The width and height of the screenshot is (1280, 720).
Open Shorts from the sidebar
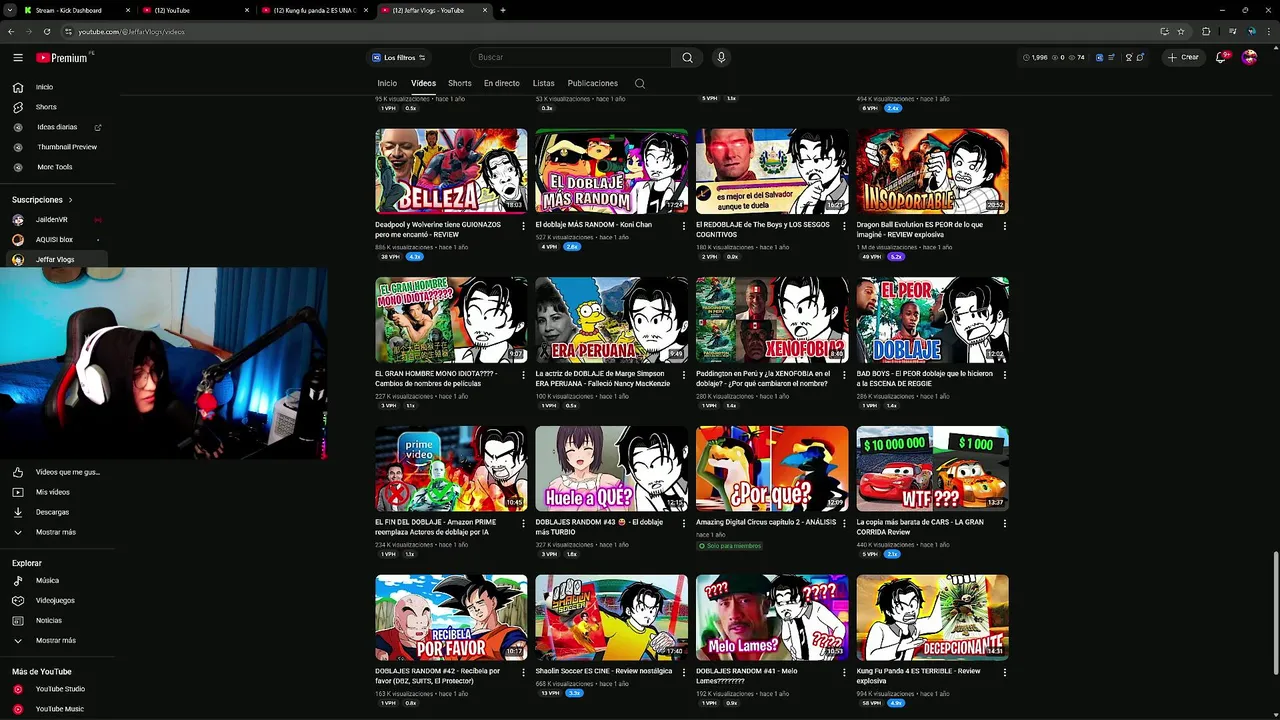click(x=57, y=107)
